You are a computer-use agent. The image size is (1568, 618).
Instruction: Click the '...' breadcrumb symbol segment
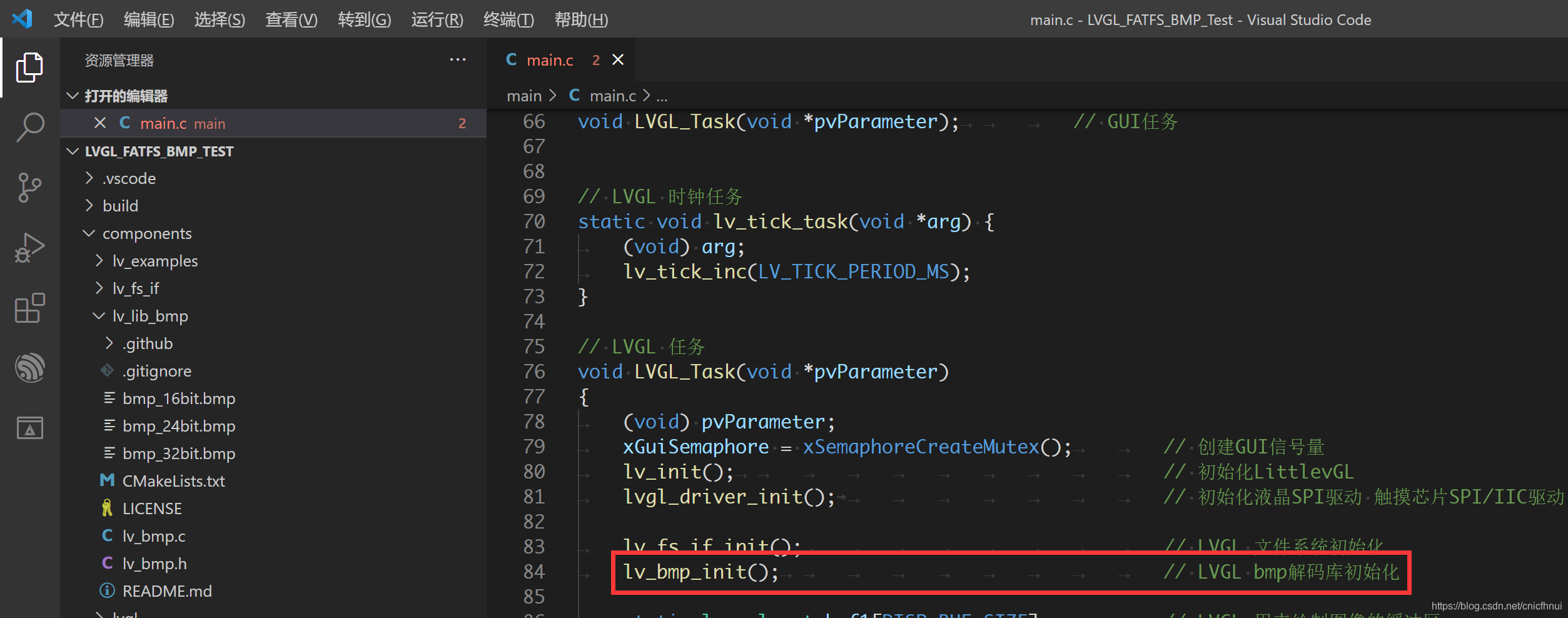coord(662,96)
